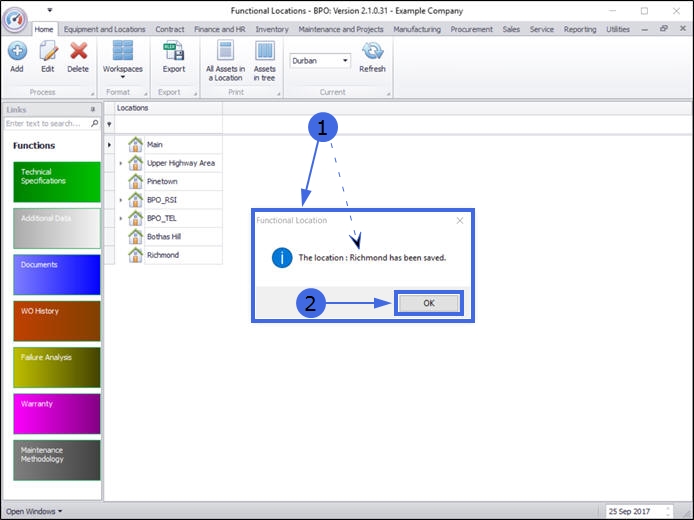Open the Procurement tab
The image size is (694, 520).
pos(471,29)
